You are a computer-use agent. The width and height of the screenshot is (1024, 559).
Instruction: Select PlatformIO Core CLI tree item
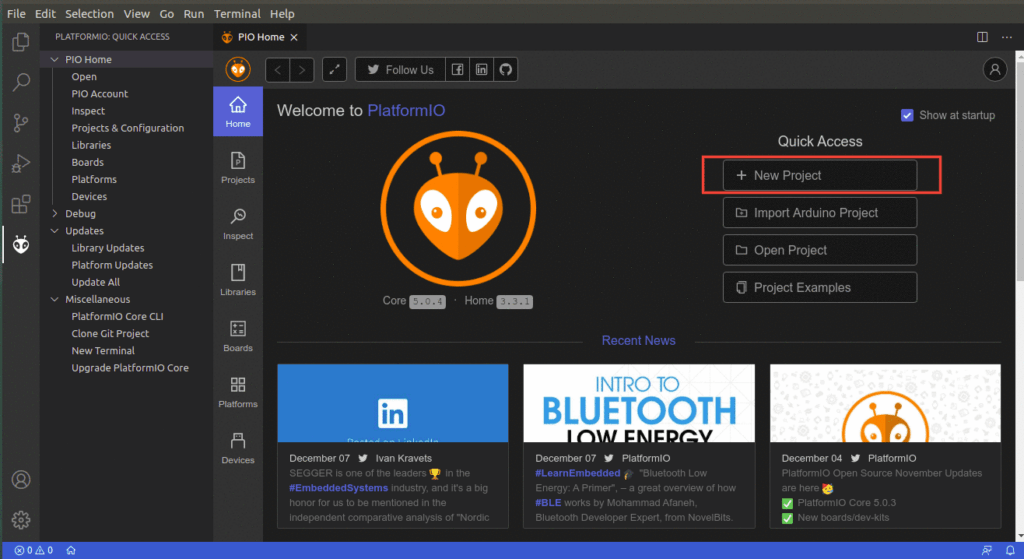point(117,316)
